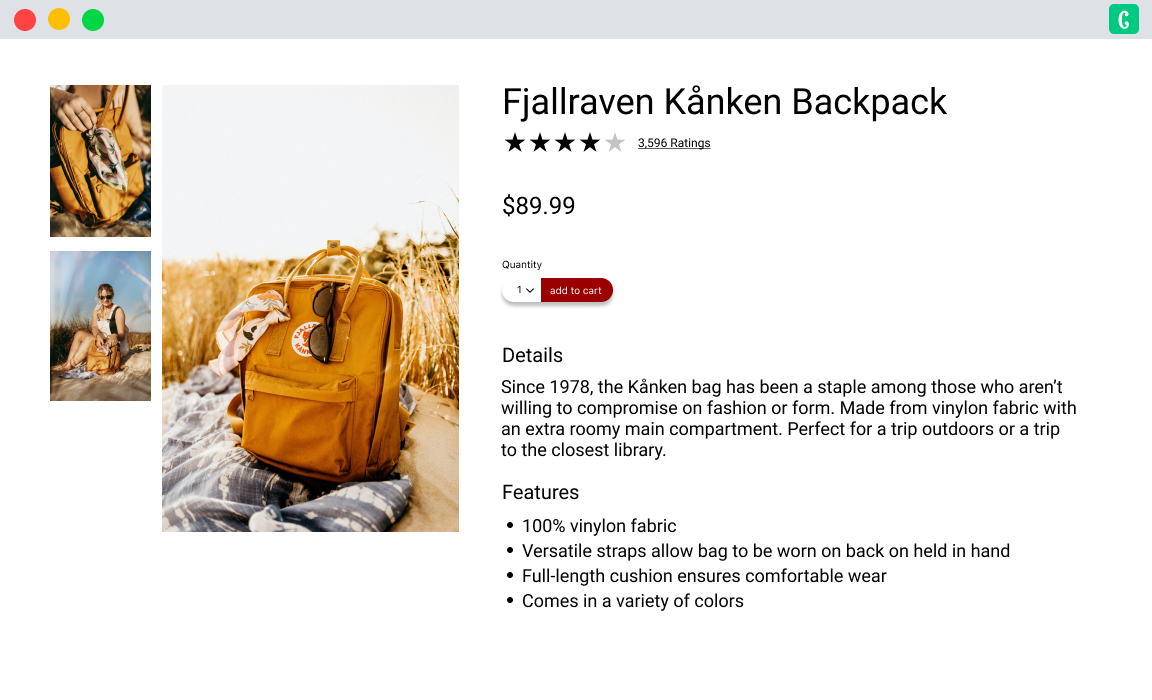
Task: Minimize the window with the yellow button
Action: pos(59,20)
